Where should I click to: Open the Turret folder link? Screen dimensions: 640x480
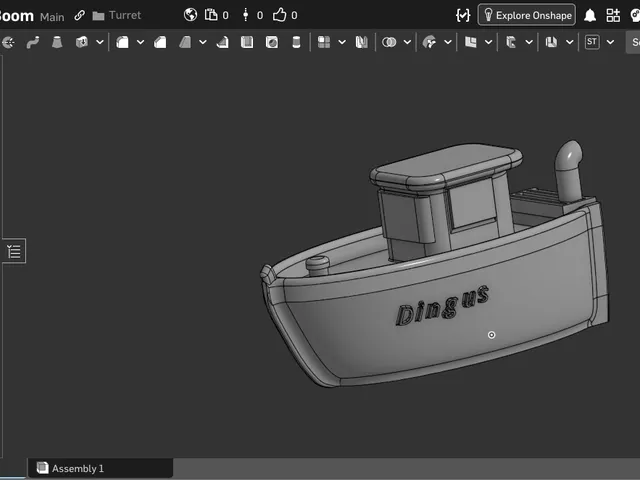(x=117, y=16)
